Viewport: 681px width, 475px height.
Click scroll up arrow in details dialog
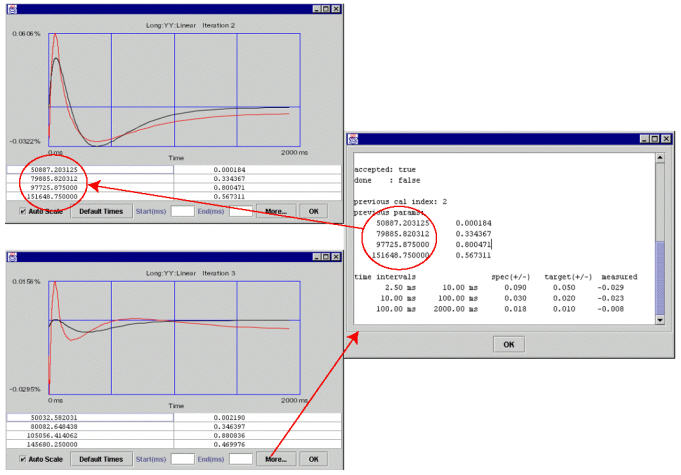click(659, 156)
